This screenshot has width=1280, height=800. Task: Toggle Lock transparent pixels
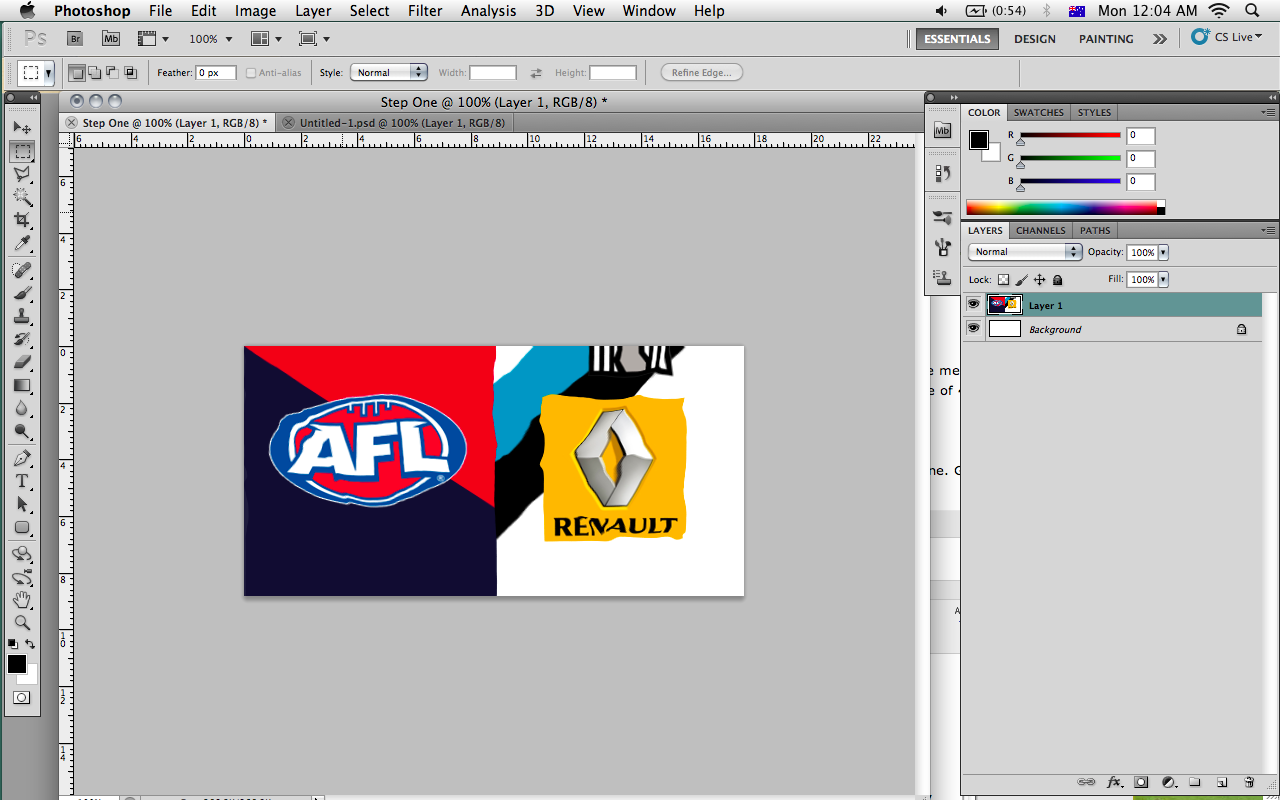coord(1003,280)
